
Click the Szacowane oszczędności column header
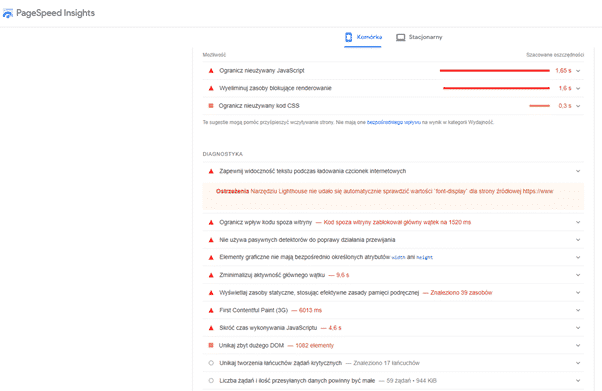tap(555, 55)
